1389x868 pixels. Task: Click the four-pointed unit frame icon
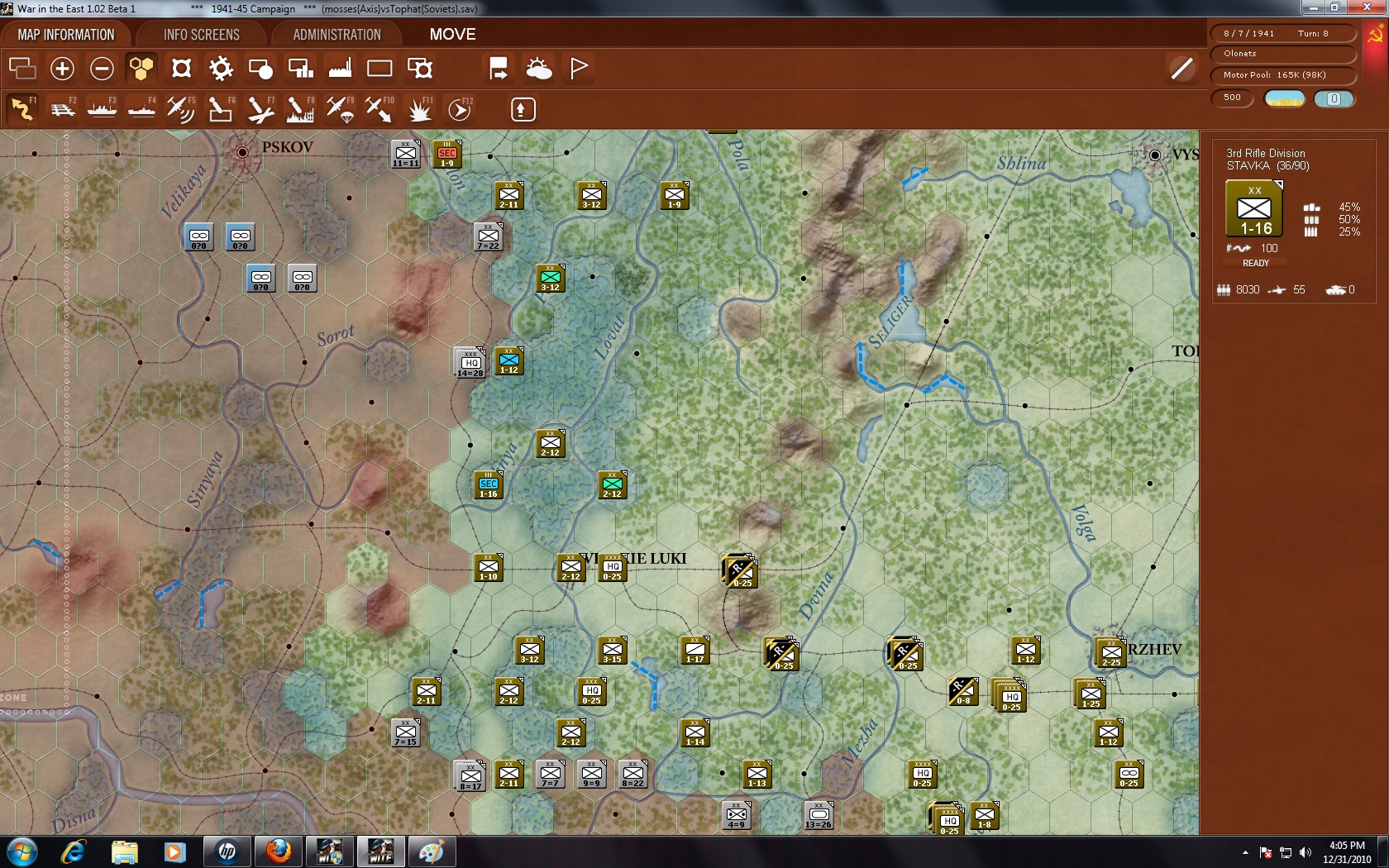coord(181,68)
